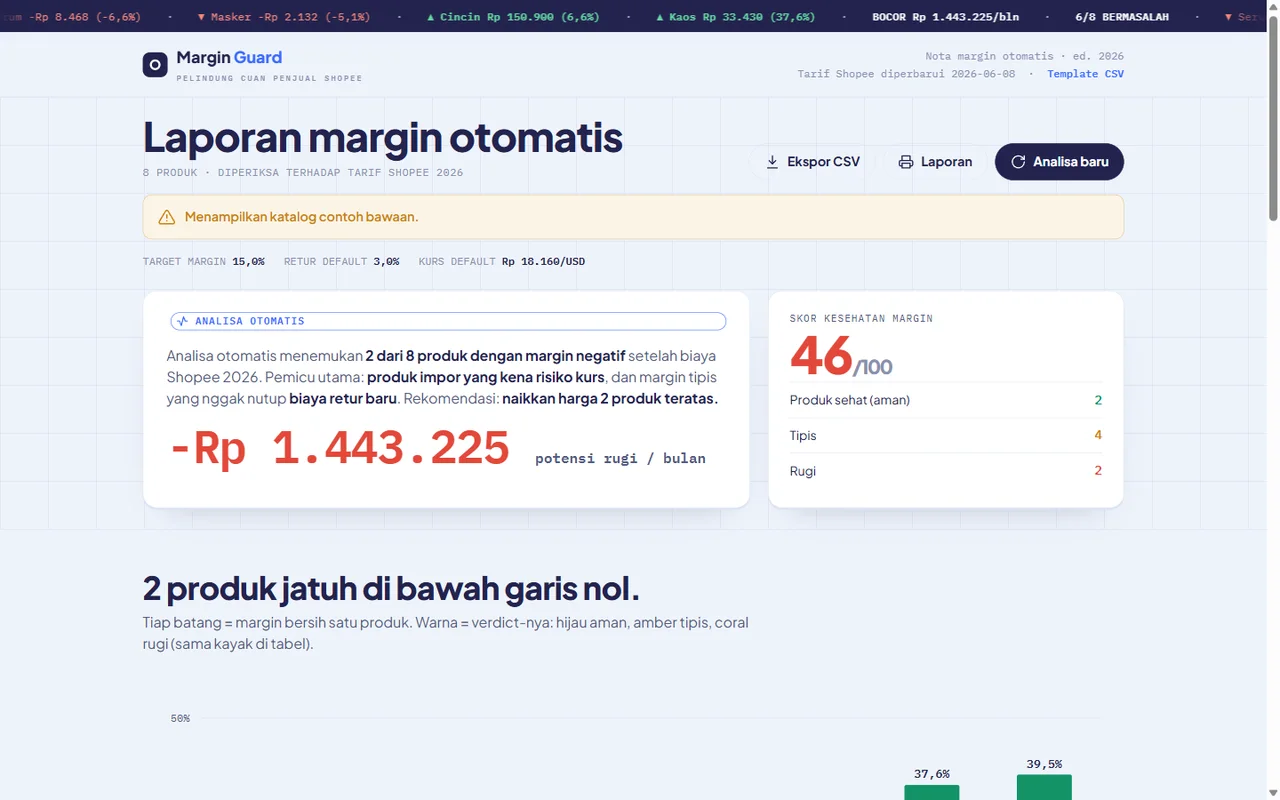Click the Laporan margin otomatis heading
Viewport: 1280px width, 800px height.
(383, 138)
